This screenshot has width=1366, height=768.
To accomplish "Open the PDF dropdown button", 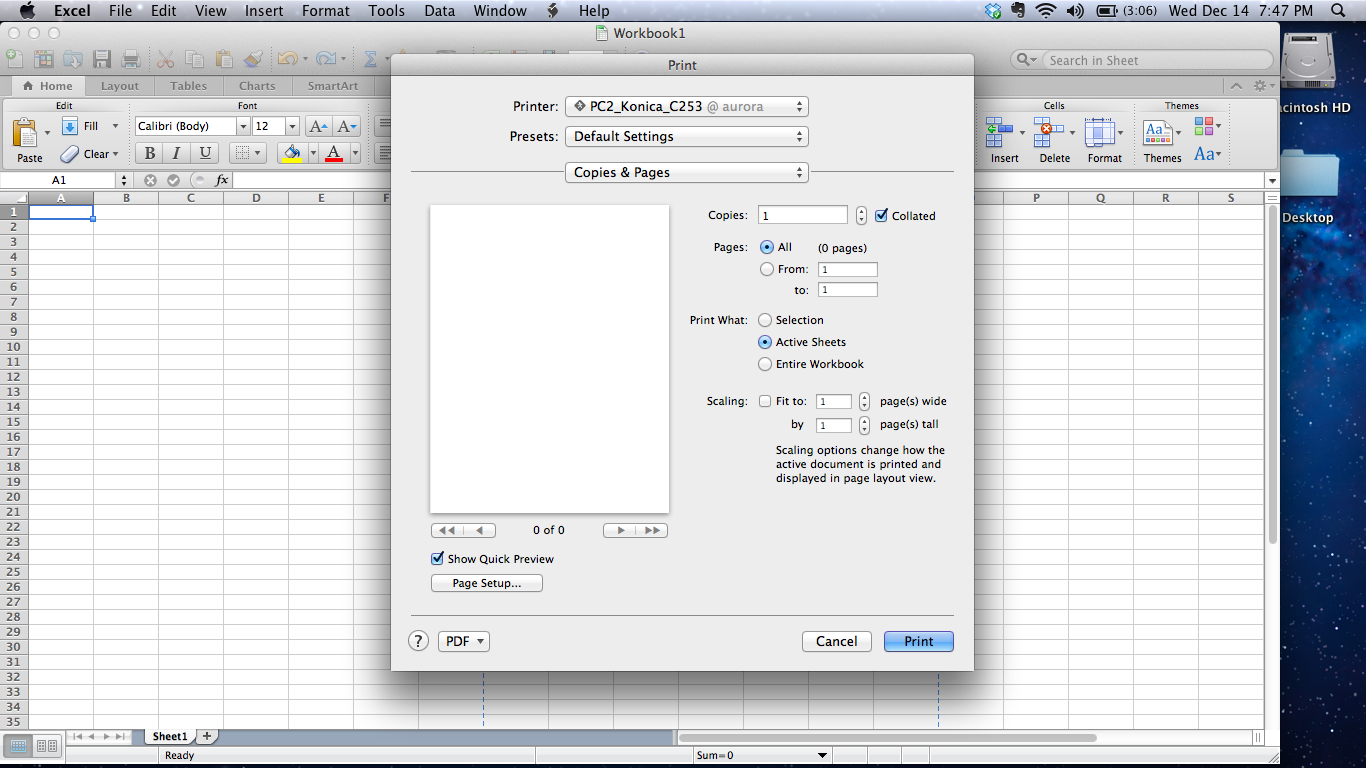I will [x=464, y=641].
